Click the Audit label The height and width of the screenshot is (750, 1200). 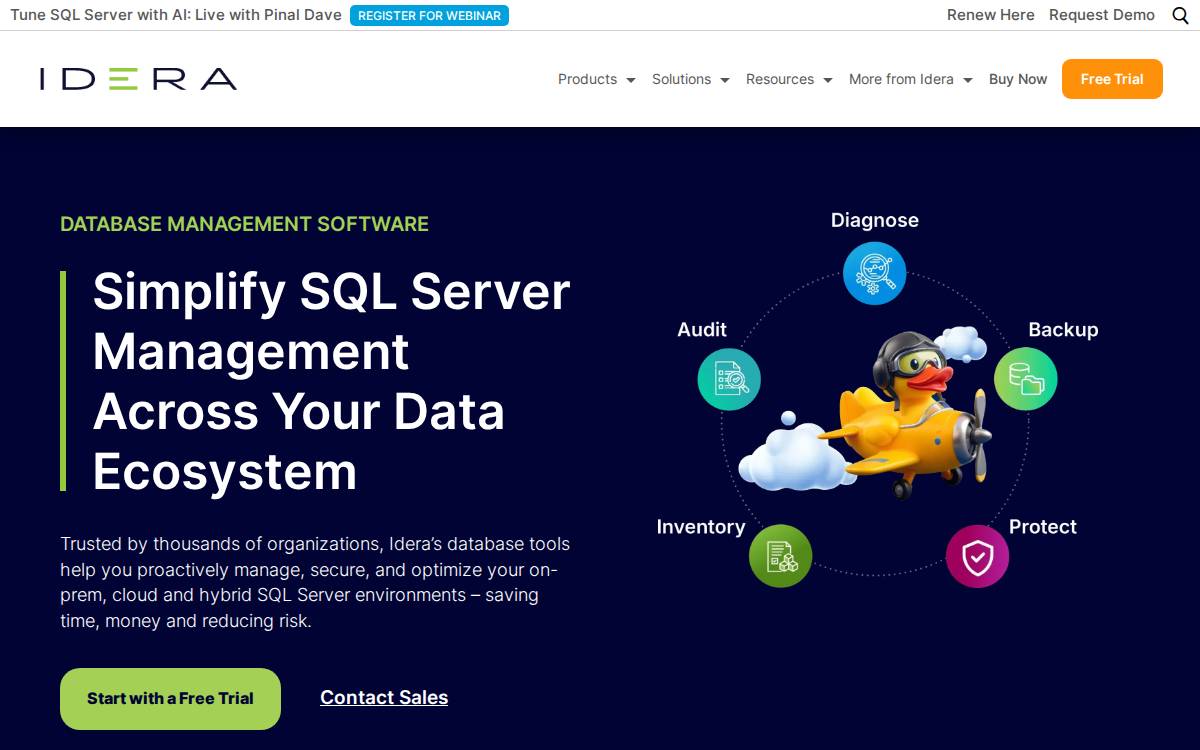(702, 329)
